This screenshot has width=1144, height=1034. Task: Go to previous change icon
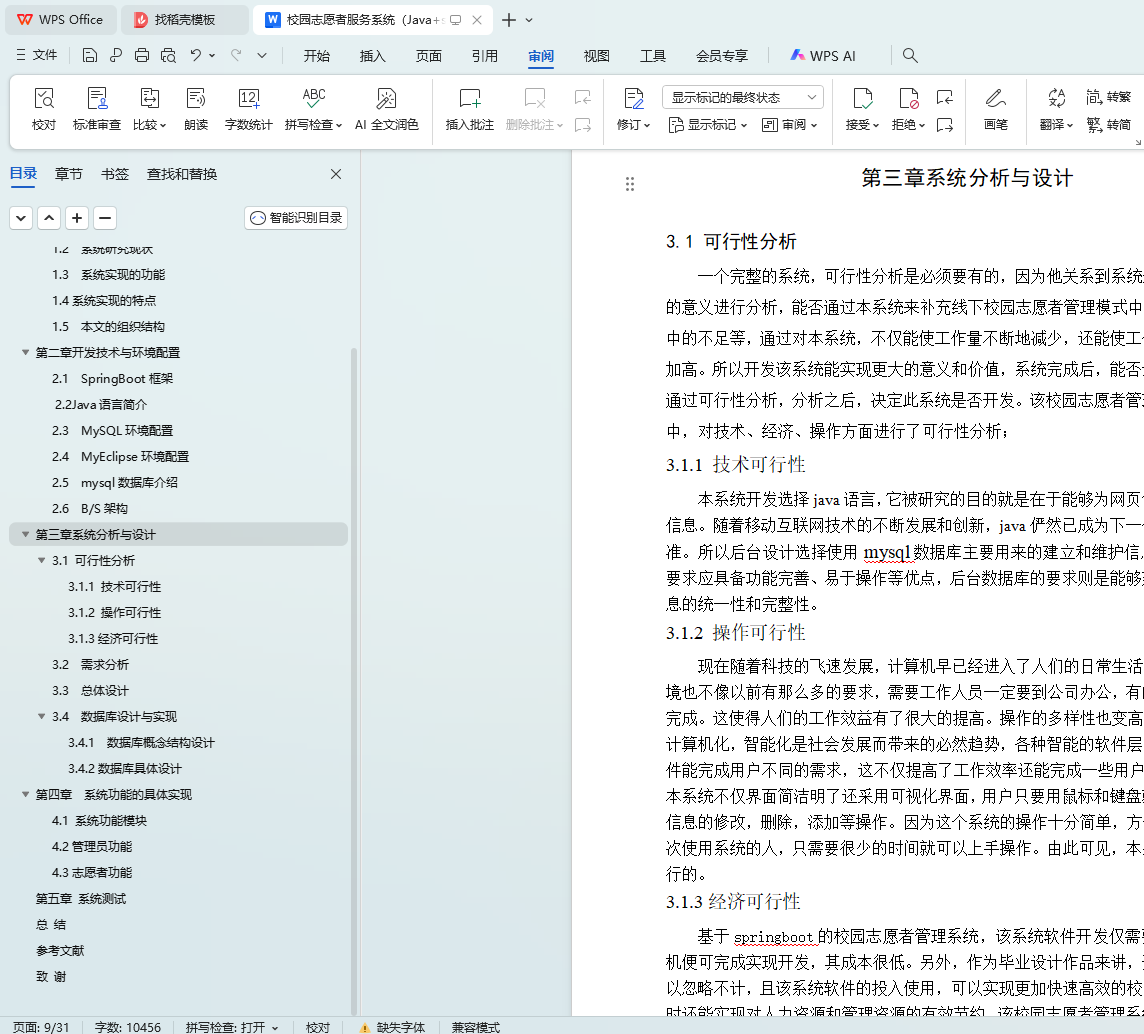(945, 97)
